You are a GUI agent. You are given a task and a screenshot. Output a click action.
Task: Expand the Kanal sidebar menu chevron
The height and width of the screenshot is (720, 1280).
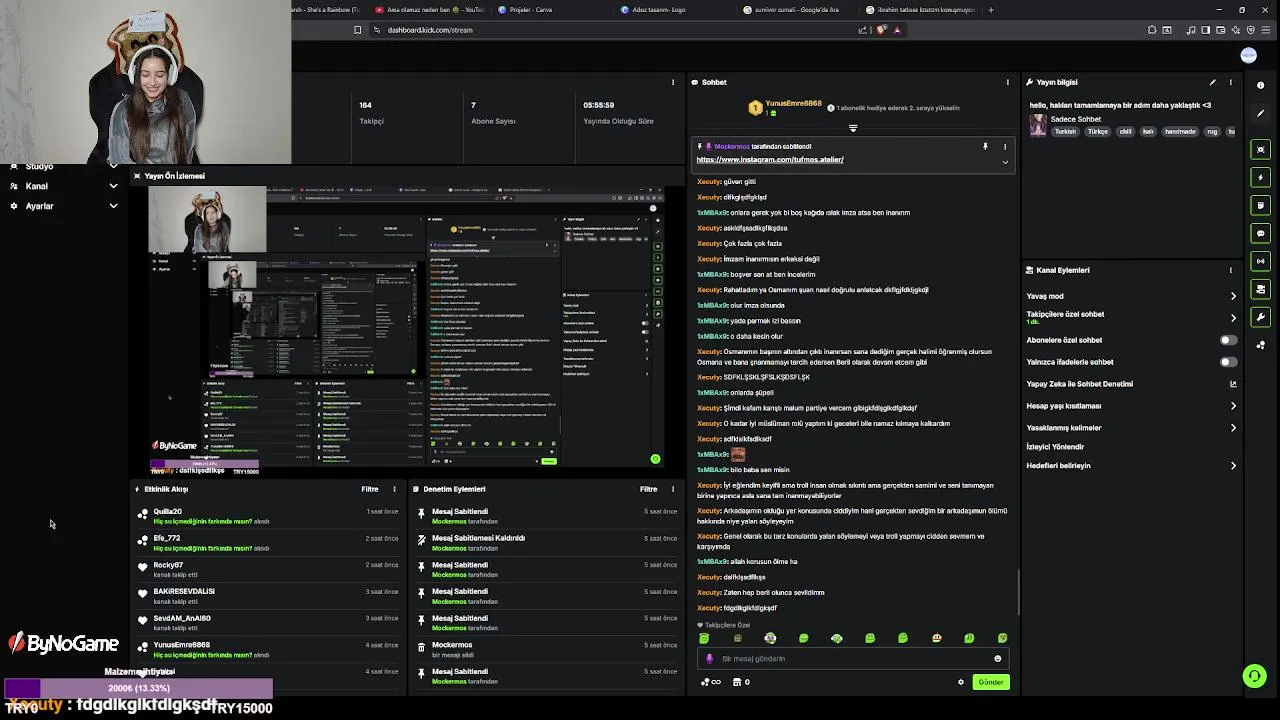point(113,186)
